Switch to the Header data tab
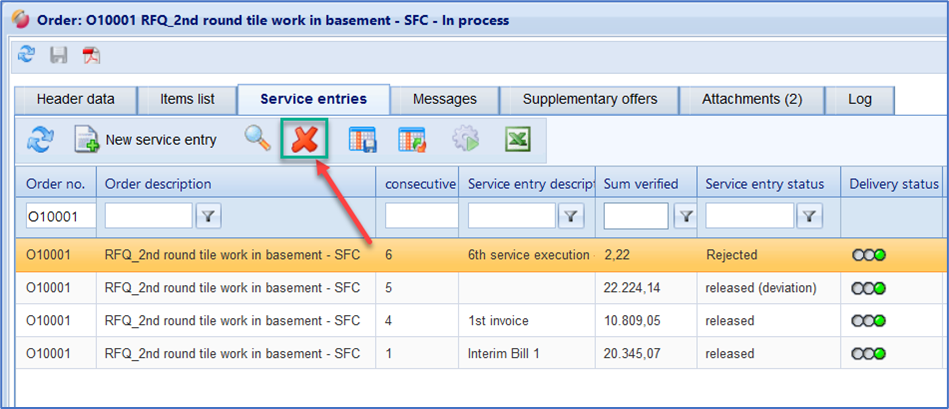This screenshot has height=409, width=949. click(75, 99)
